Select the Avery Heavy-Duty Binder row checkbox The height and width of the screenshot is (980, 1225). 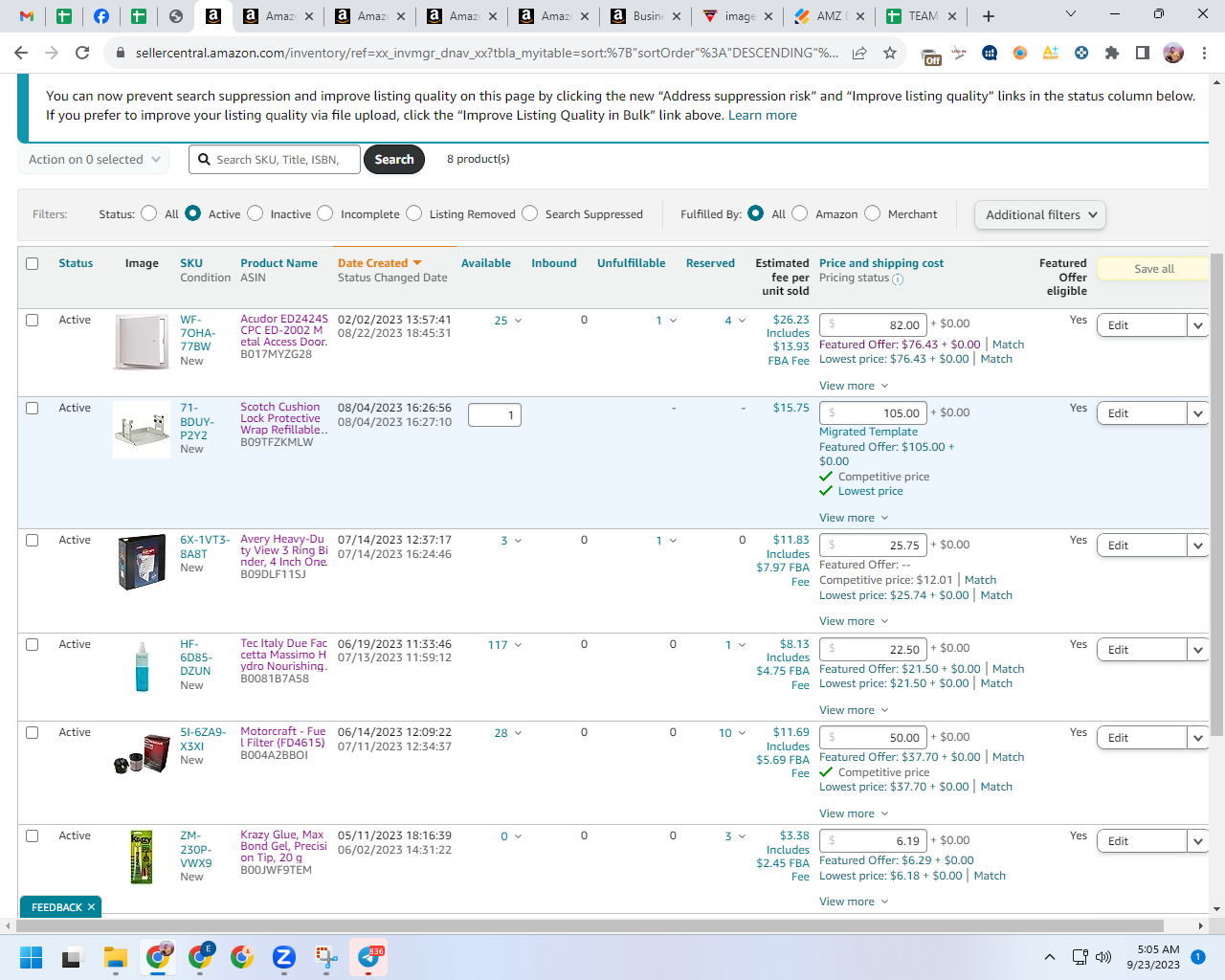point(32,540)
